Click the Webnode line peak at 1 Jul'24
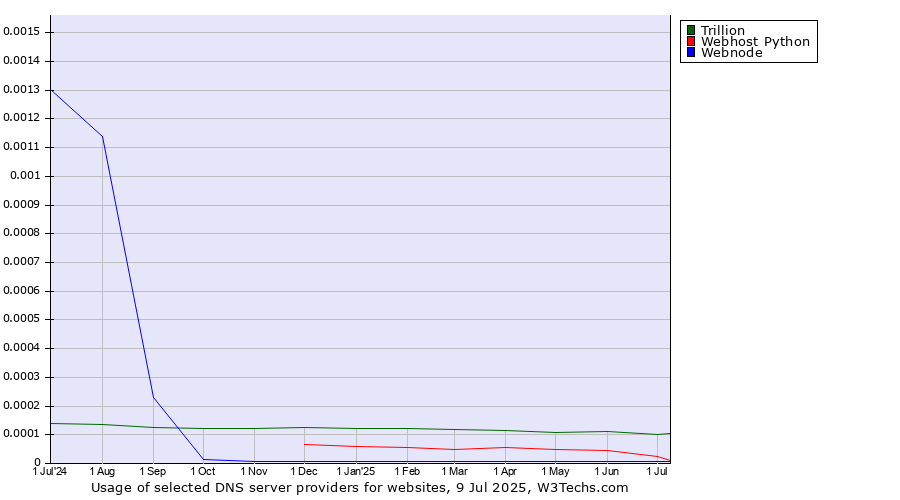900x500 pixels. tap(52, 90)
